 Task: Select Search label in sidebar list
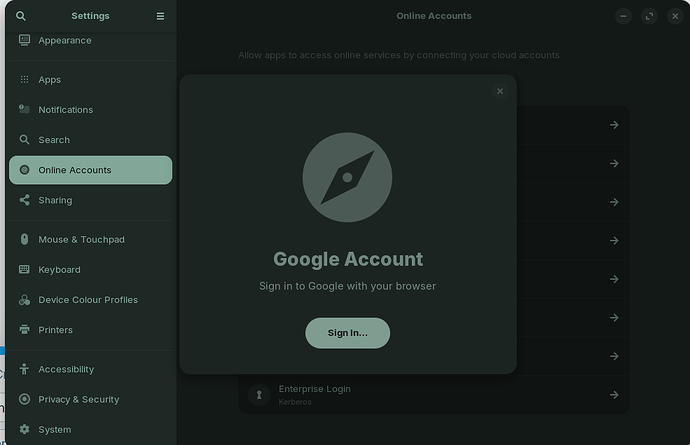[x=54, y=140]
